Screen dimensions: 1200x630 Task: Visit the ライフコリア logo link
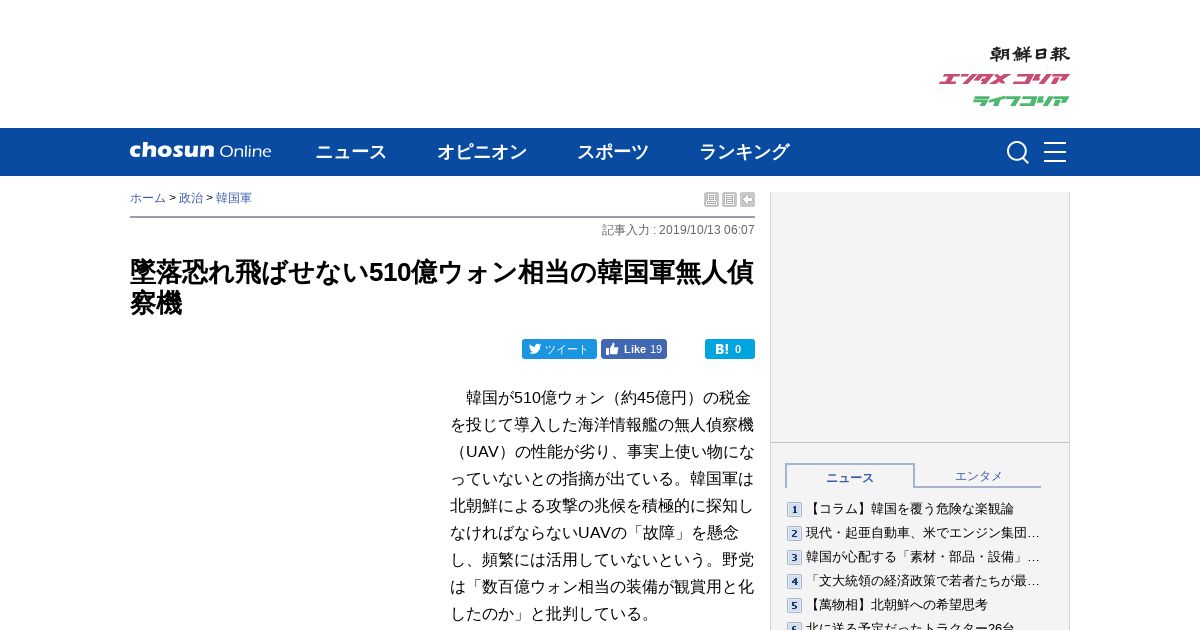click(x=1021, y=101)
